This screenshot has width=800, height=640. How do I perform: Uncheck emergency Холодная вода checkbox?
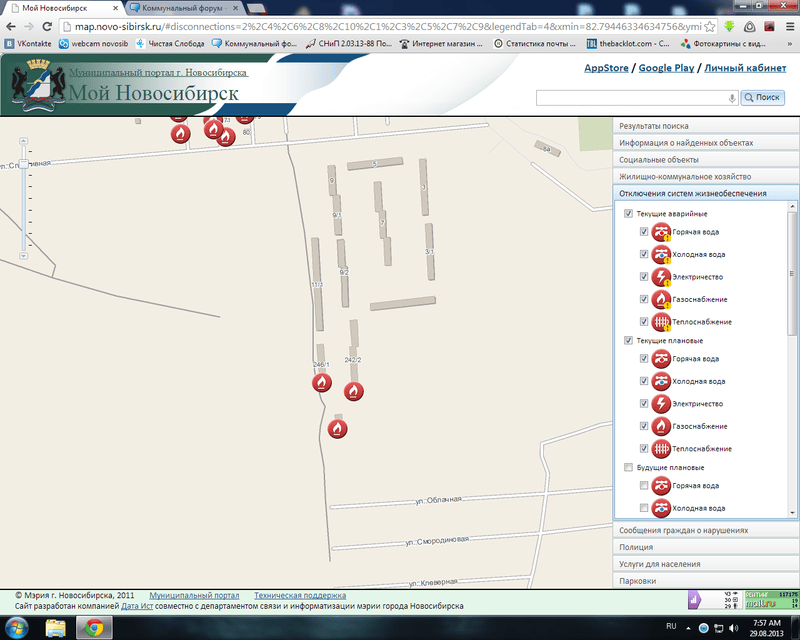tap(644, 254)
